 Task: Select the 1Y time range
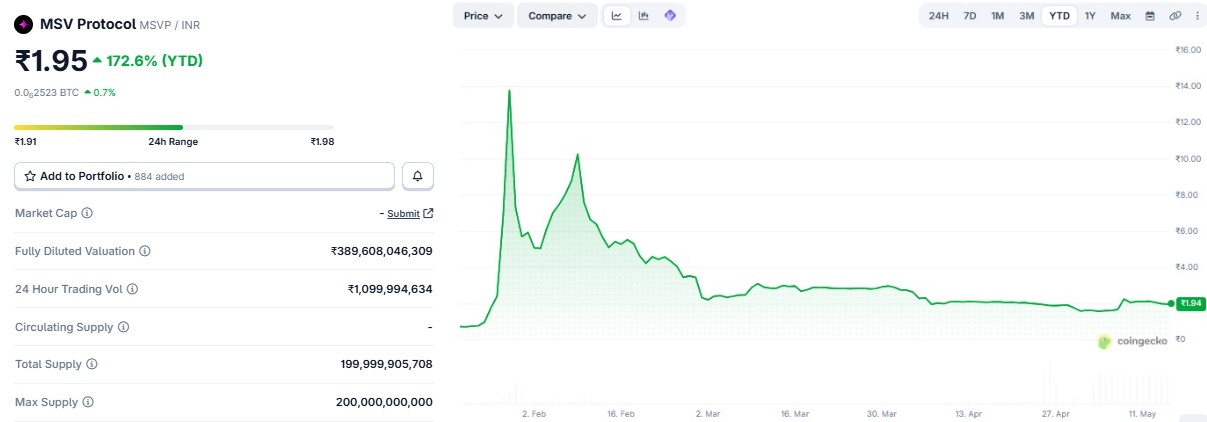point(1090,16)
